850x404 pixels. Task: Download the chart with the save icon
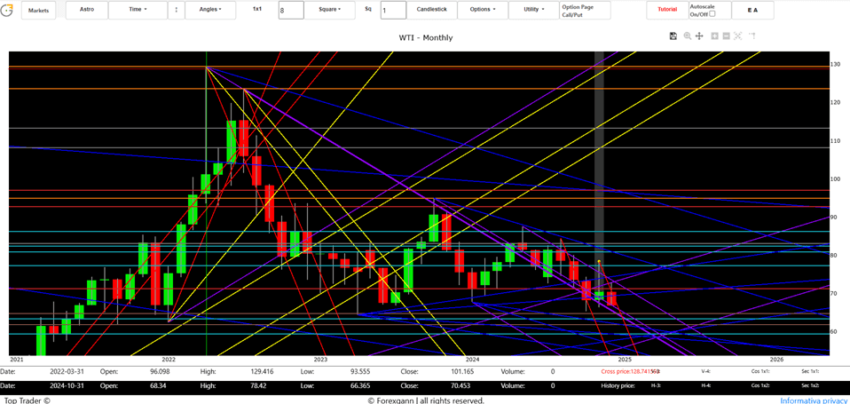tap(673, 36)
